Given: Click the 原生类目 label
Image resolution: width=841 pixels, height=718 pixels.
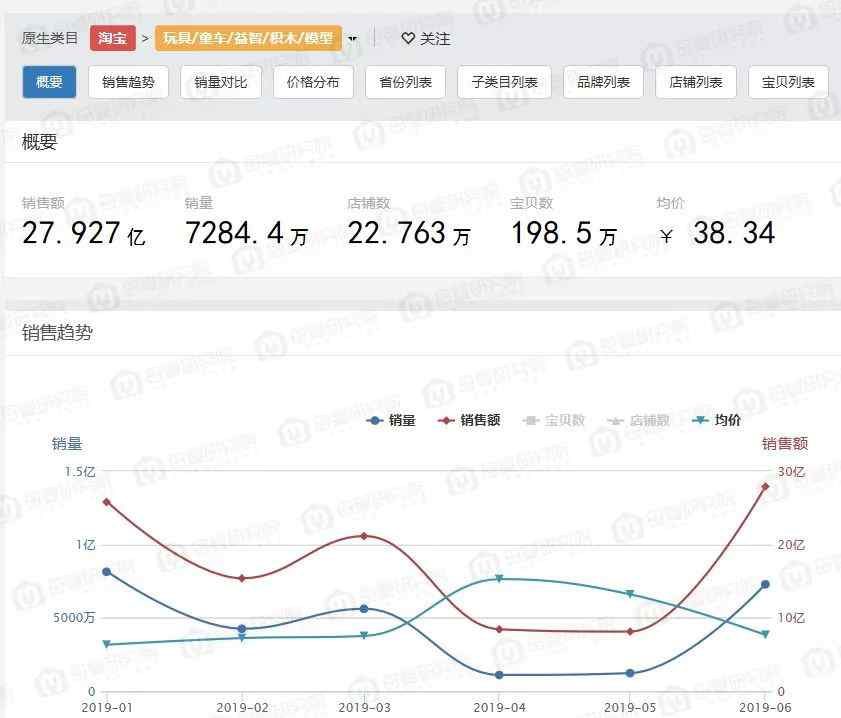Looking at the screenshot, I should 50,38.
